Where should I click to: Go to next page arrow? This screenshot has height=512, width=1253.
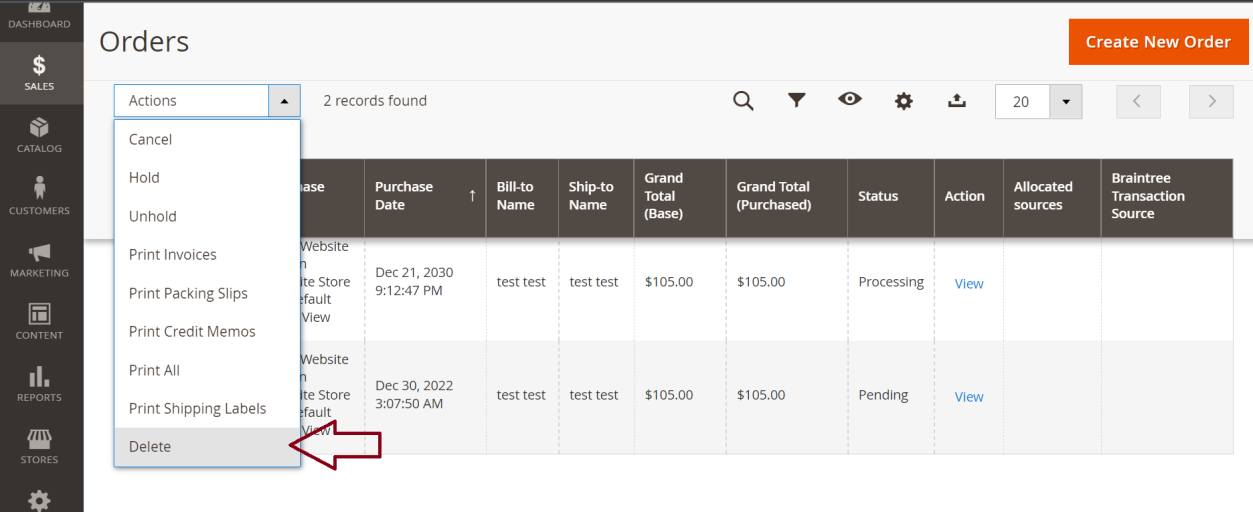(1211, 102)
